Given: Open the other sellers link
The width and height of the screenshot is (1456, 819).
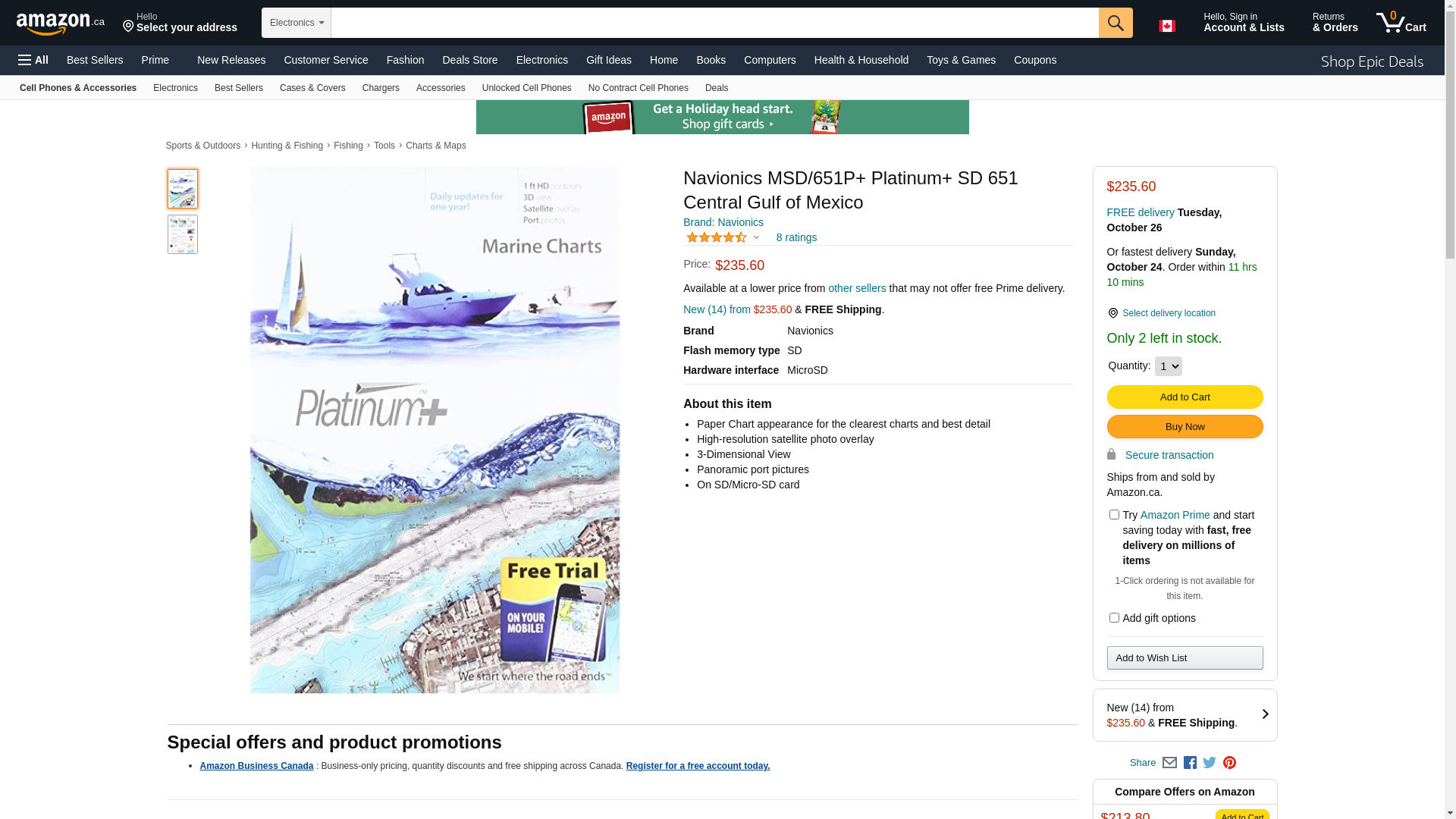Looking at the screenshot, I should pyautogui.click(x=857, y=288).
